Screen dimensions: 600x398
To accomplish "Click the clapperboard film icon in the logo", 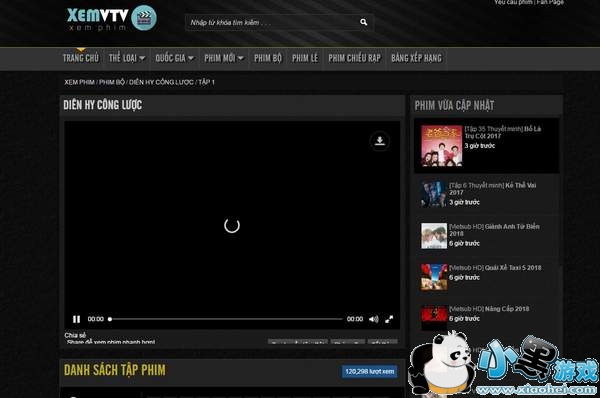I will click(144, 18).
